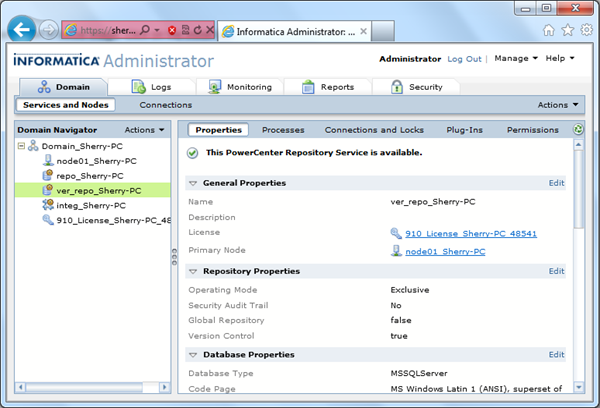Click the properties panel vertical scrollbar thumb

pyautogui.click(x=579, y=189)
